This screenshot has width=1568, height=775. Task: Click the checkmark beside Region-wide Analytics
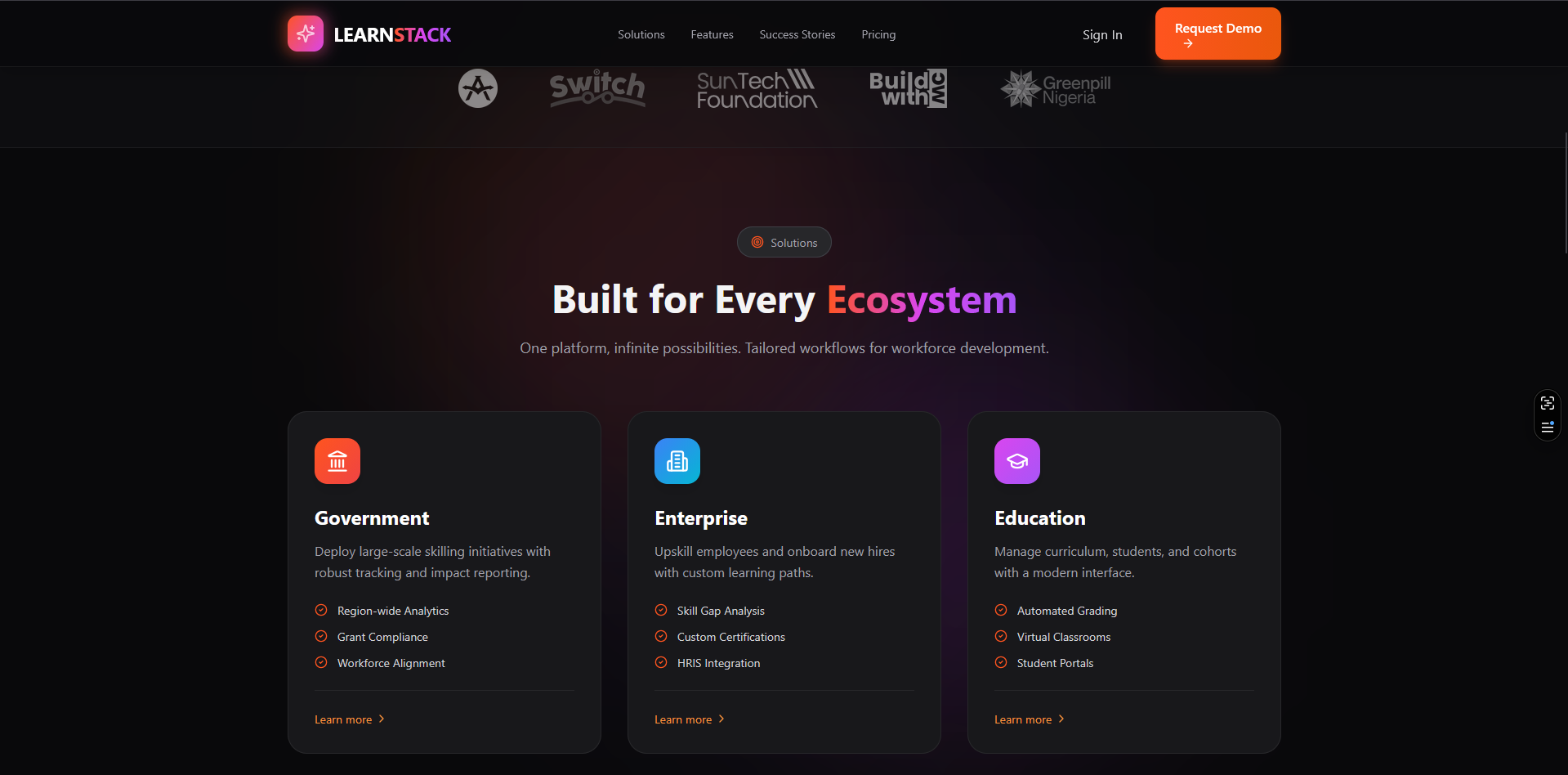pyautogui.click(x=321, y=610)
